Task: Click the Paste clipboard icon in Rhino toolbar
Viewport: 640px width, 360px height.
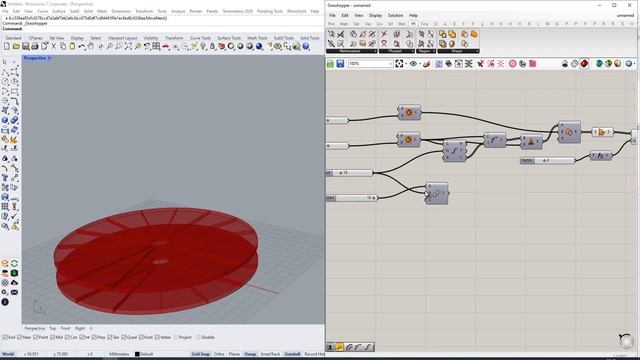Action: (x=72, y=47)
